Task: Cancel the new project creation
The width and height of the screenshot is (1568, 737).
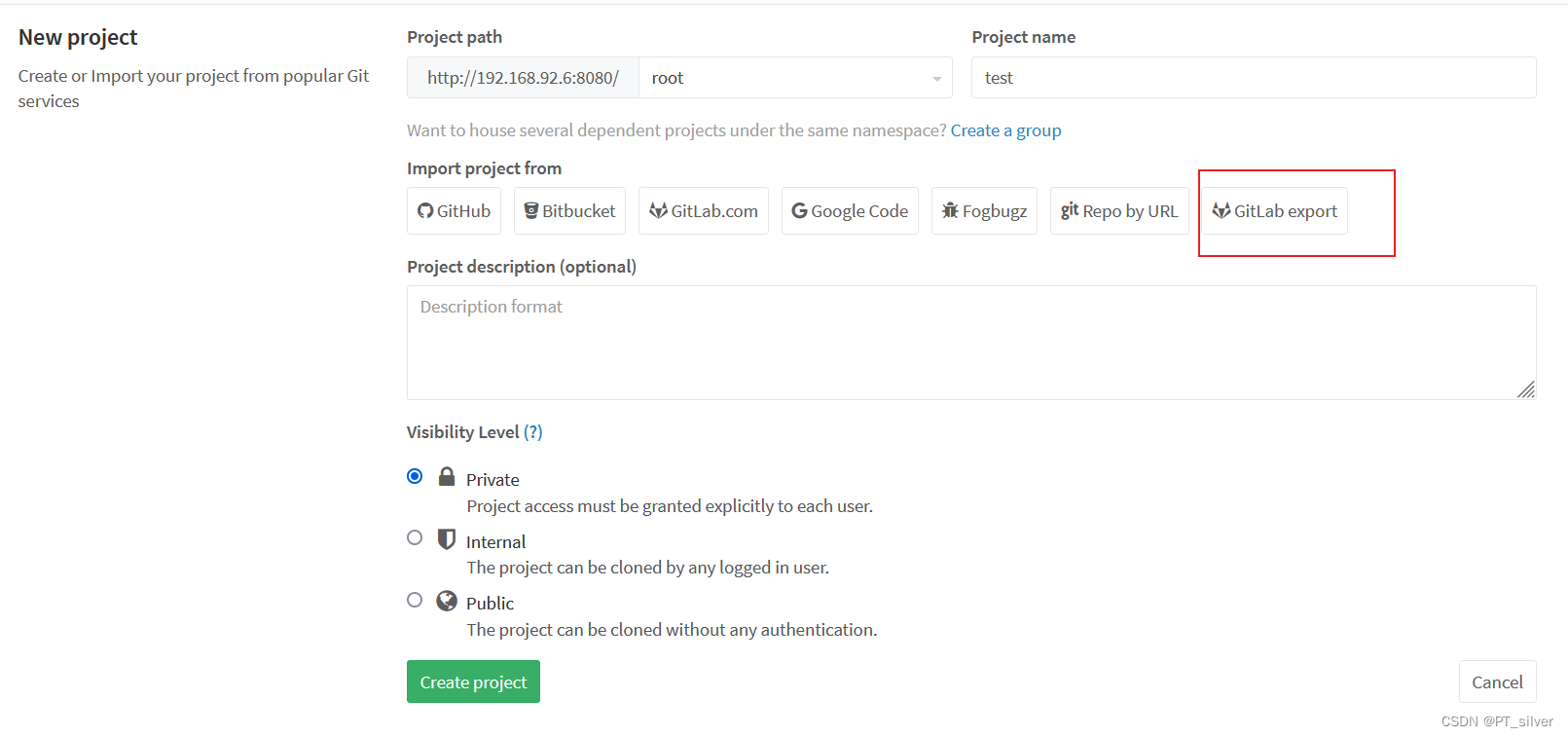Action: [1497, 682]
